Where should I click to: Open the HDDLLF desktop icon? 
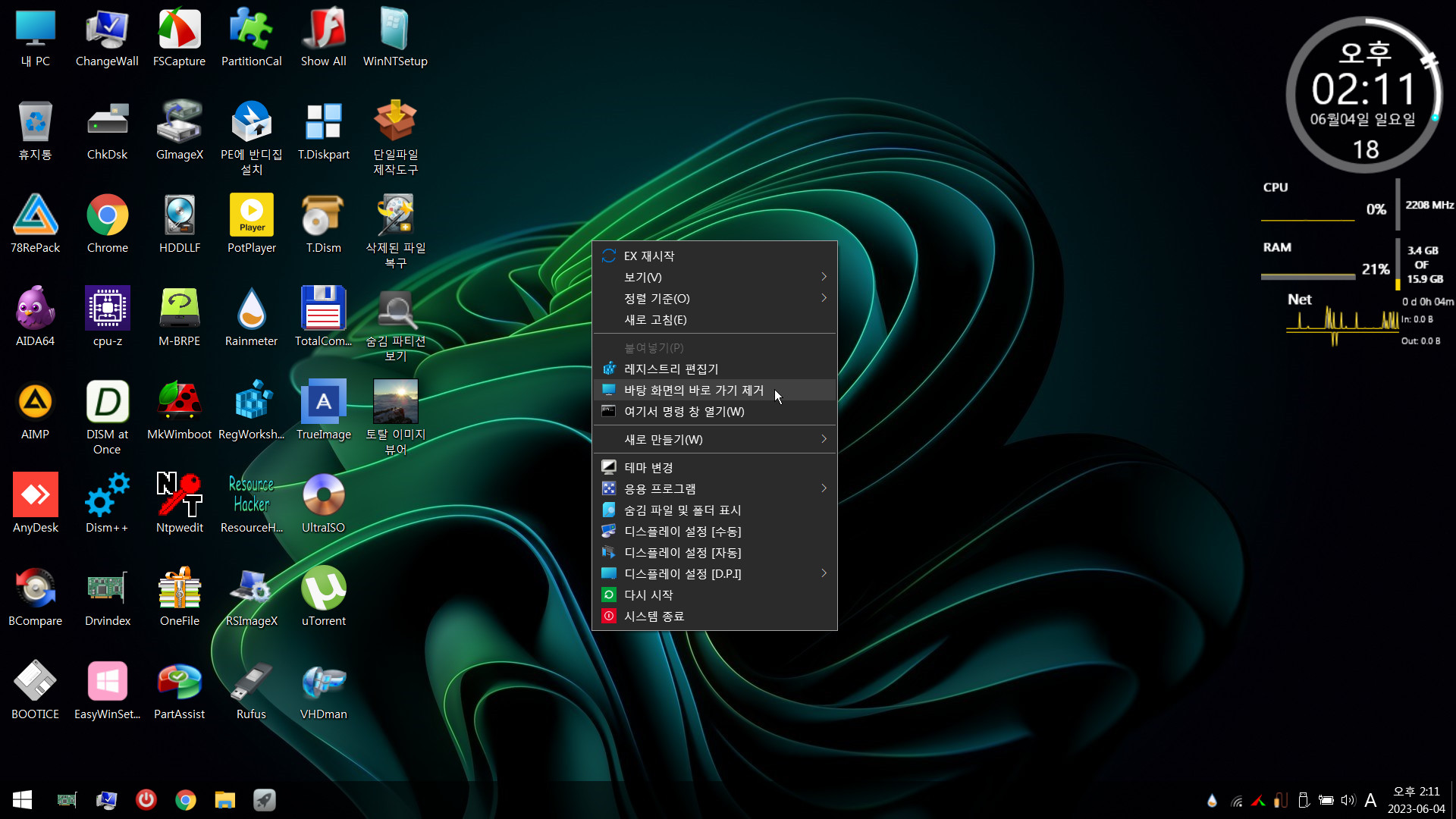tap(179, 224)
